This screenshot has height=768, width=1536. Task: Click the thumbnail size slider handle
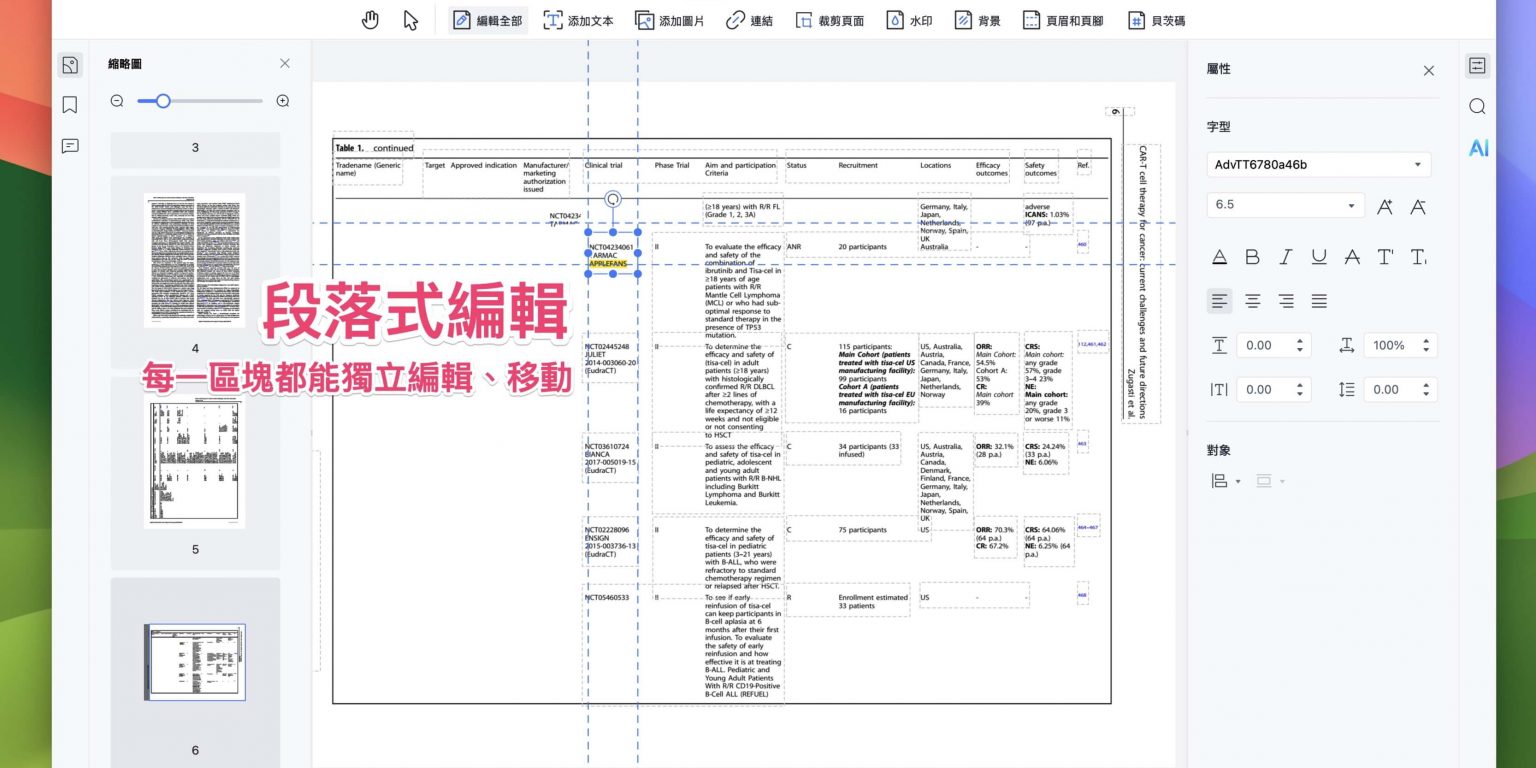click(x=163, y=101)
